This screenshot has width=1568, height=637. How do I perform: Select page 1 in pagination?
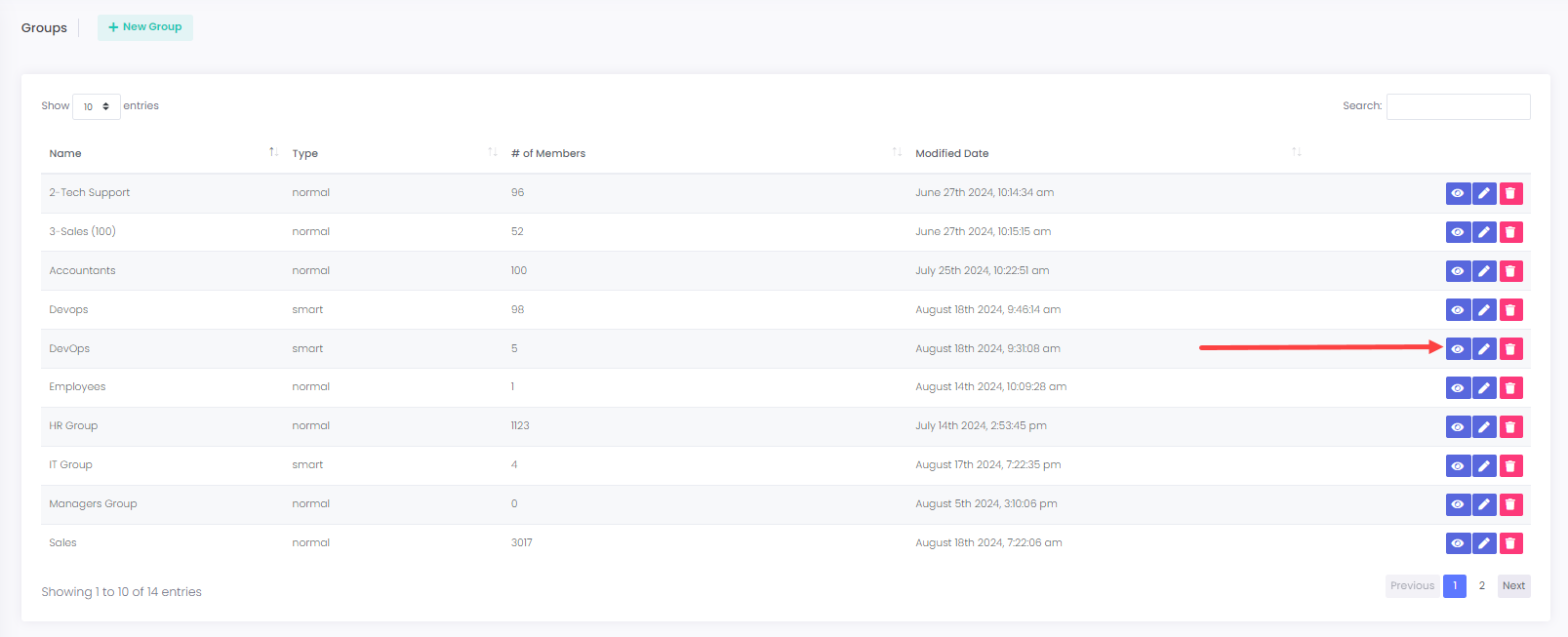[1454, 586]
